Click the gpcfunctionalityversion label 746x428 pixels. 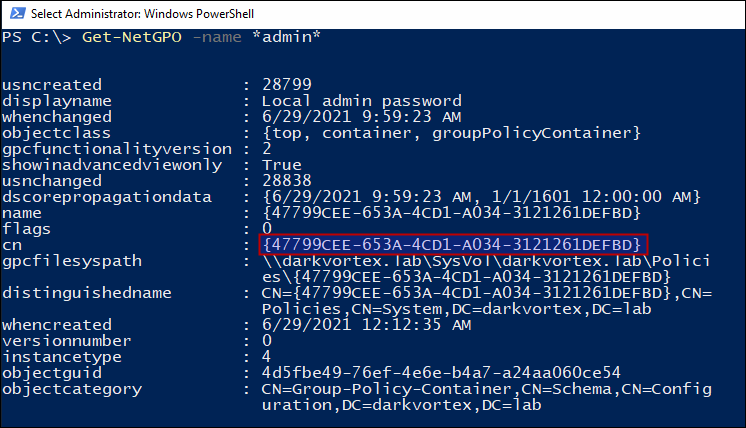point(117,149)
